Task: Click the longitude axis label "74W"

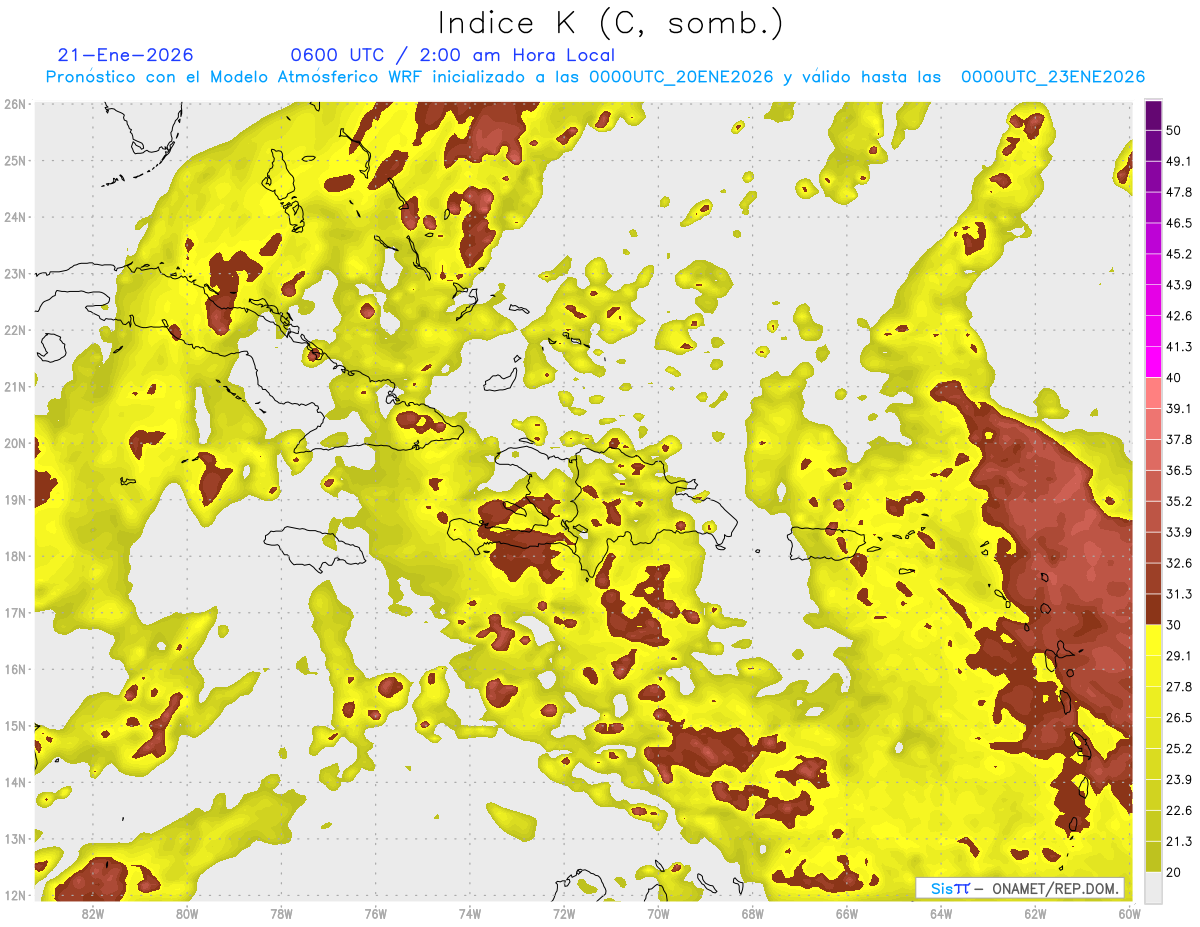Action: point(470,913)
